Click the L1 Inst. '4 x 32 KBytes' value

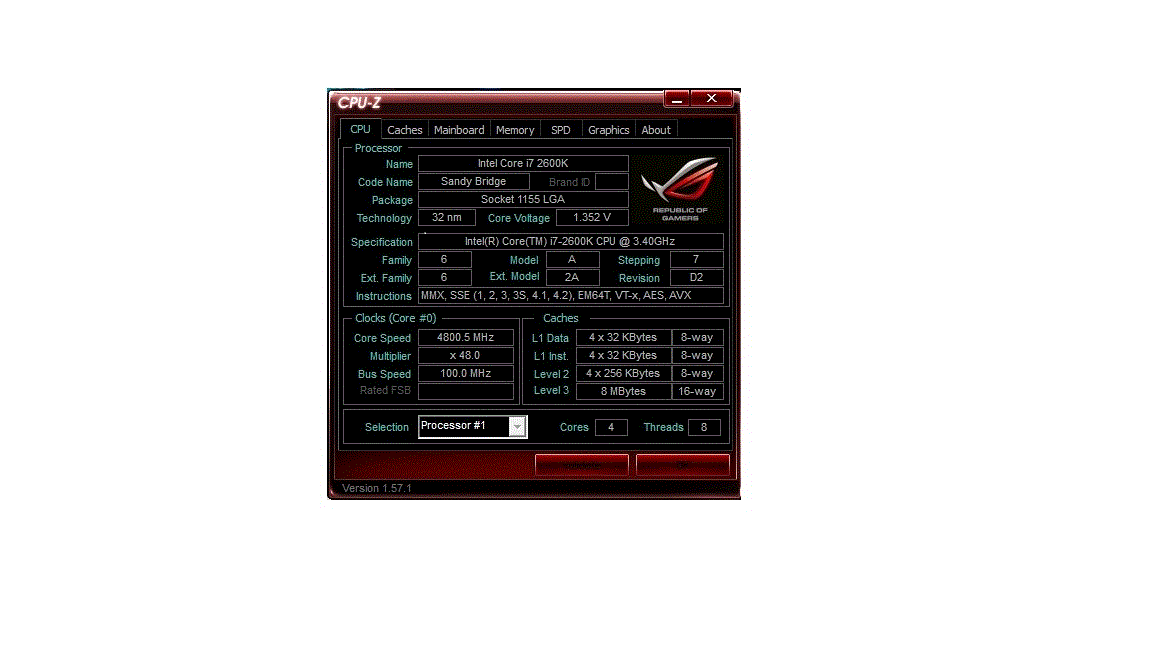click(624, 356)
